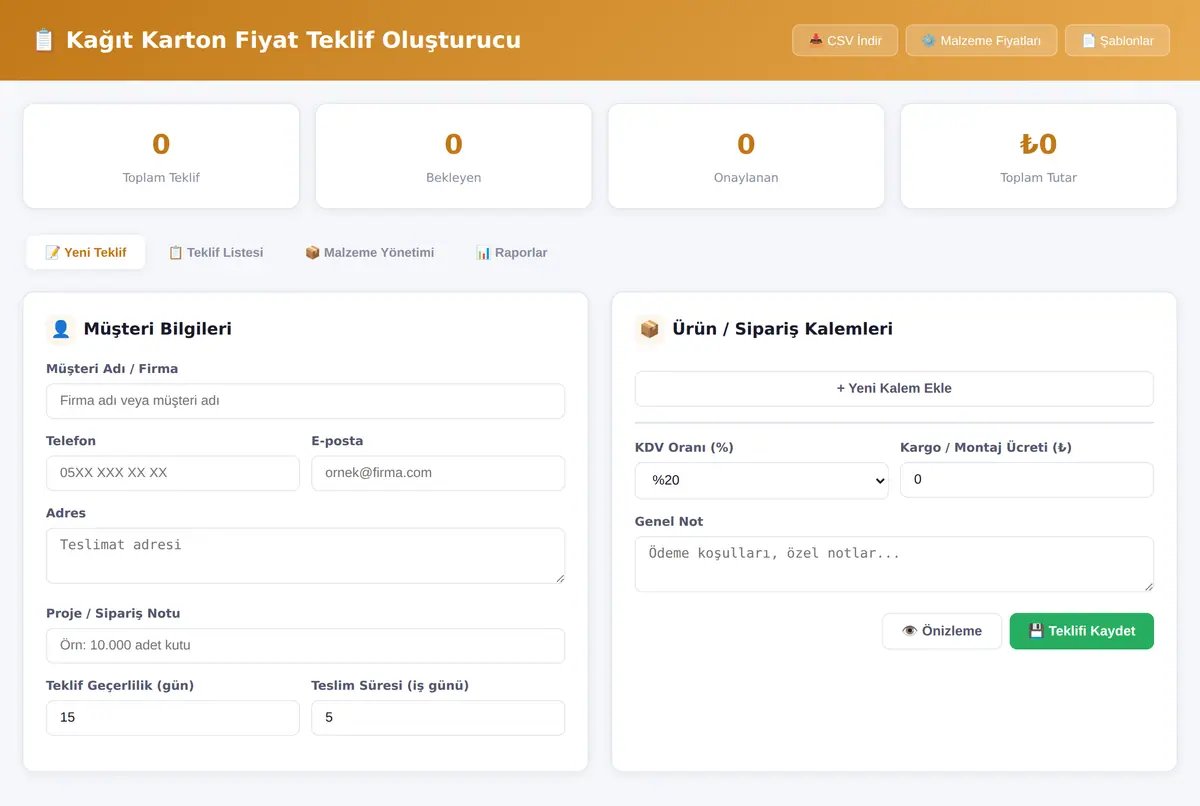Click the Adres textarea resize handle
Screen dimensions: 1200x806
pos(559,577)
